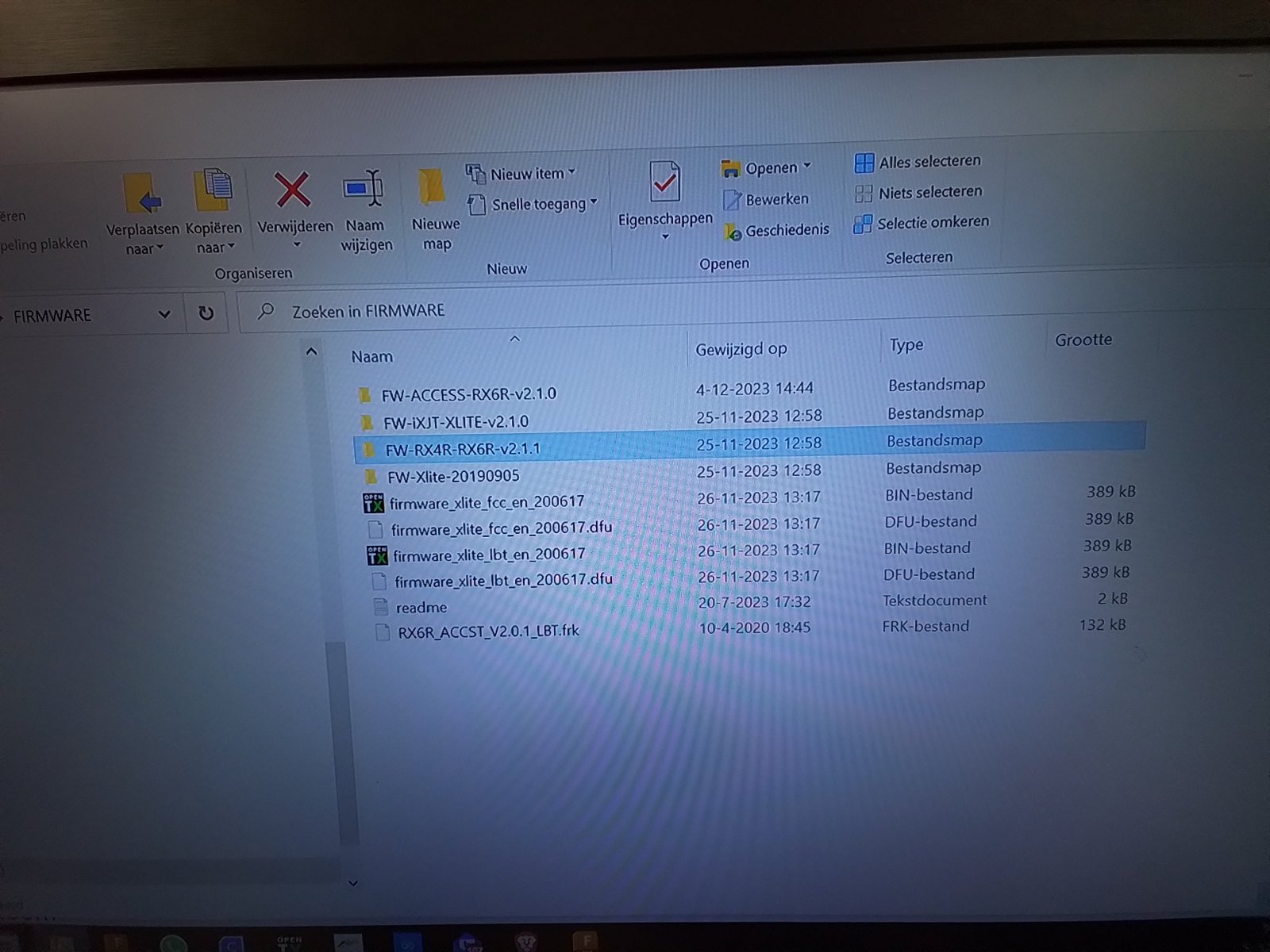
Task: Click FRK-bestand type cell
Action: pyautogui.click(x=926, y=626)
